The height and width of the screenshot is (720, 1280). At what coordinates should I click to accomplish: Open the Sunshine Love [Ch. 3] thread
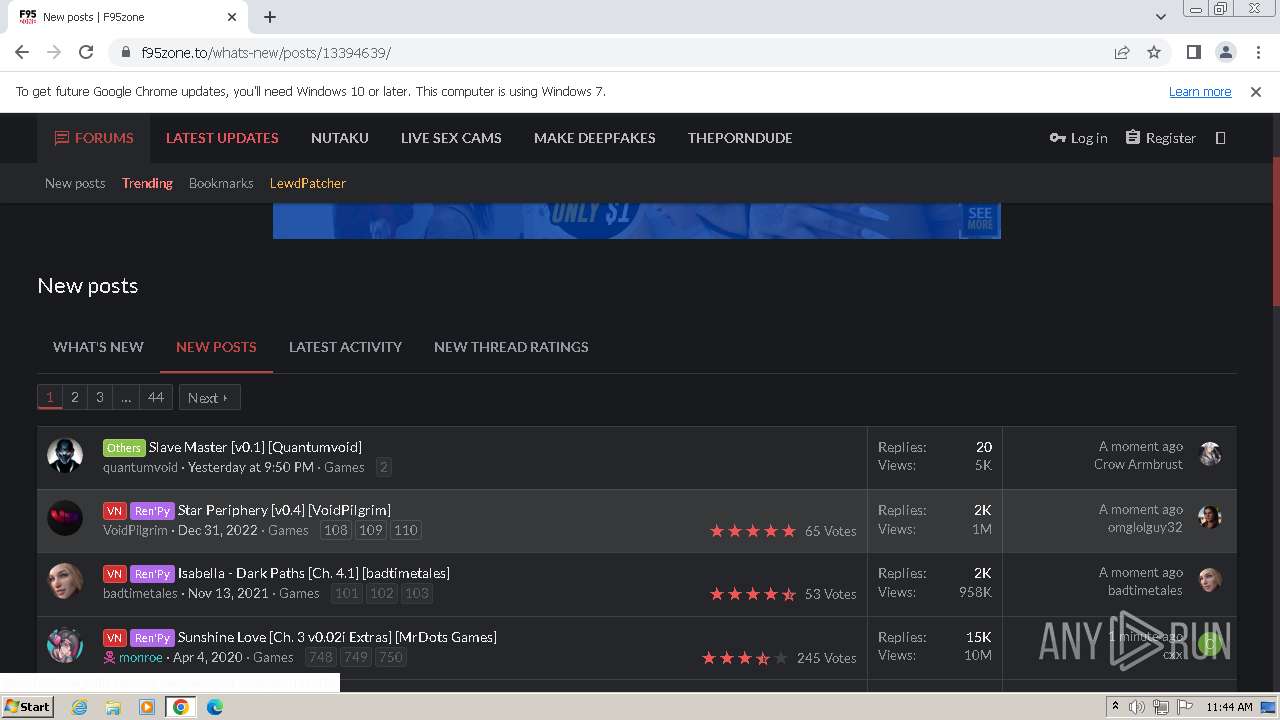click(x=337, y=637)
